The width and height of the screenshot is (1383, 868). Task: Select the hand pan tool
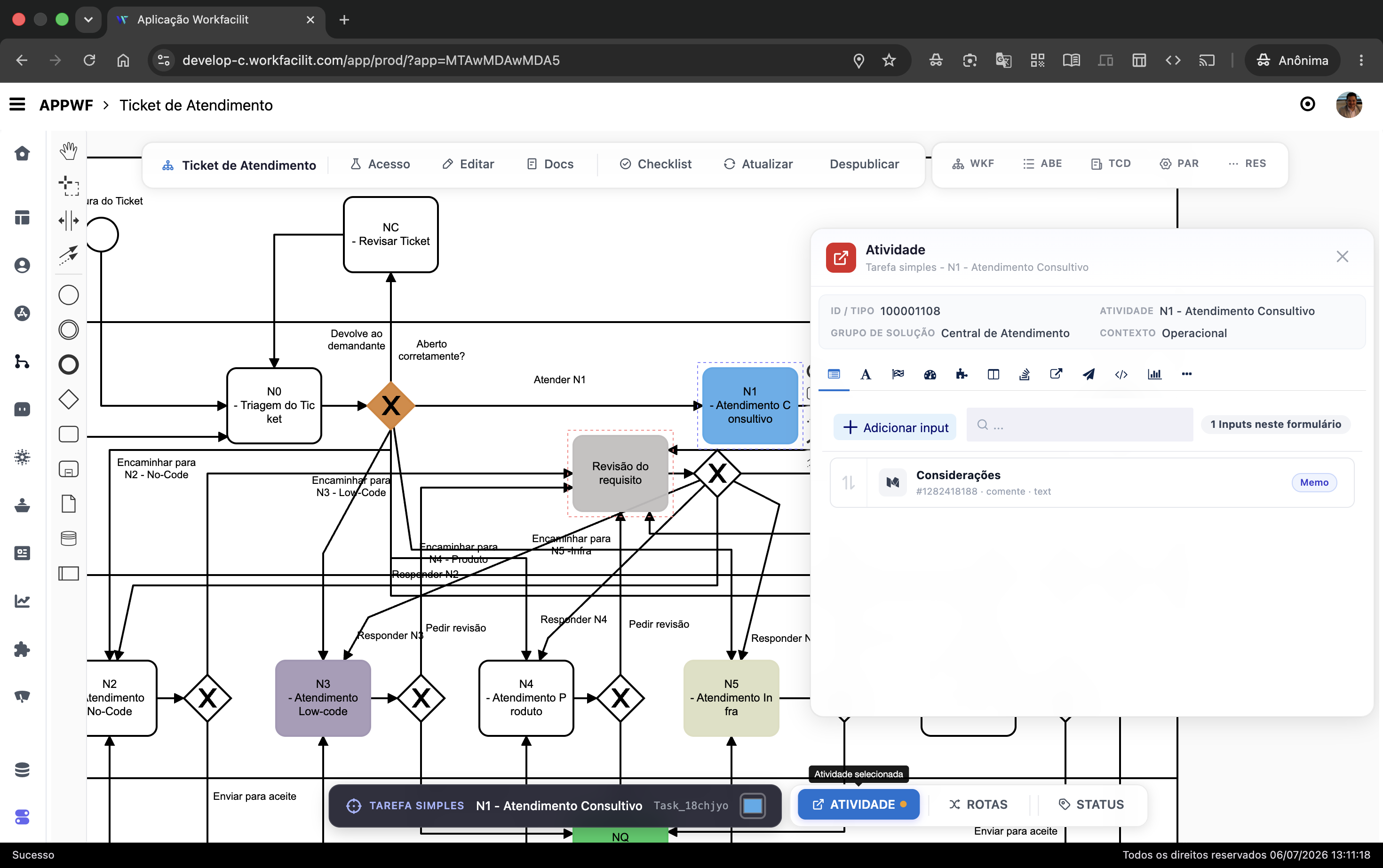(68, 150)
